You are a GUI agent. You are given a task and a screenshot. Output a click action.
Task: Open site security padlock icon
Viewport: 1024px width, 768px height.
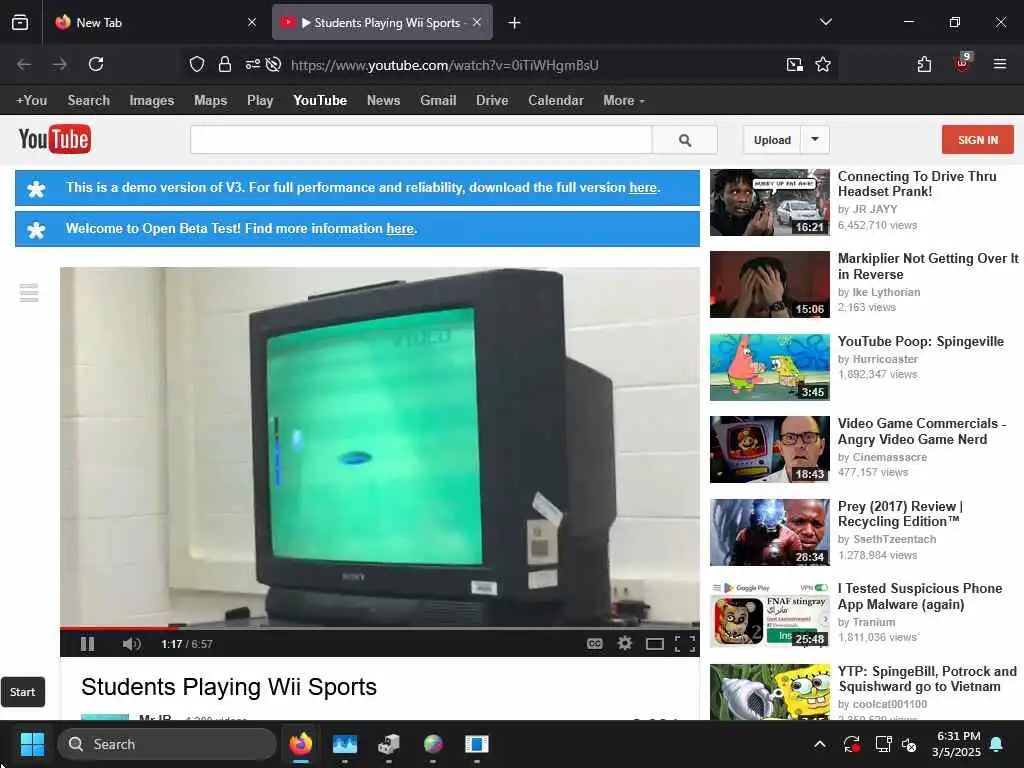(225, 64)
